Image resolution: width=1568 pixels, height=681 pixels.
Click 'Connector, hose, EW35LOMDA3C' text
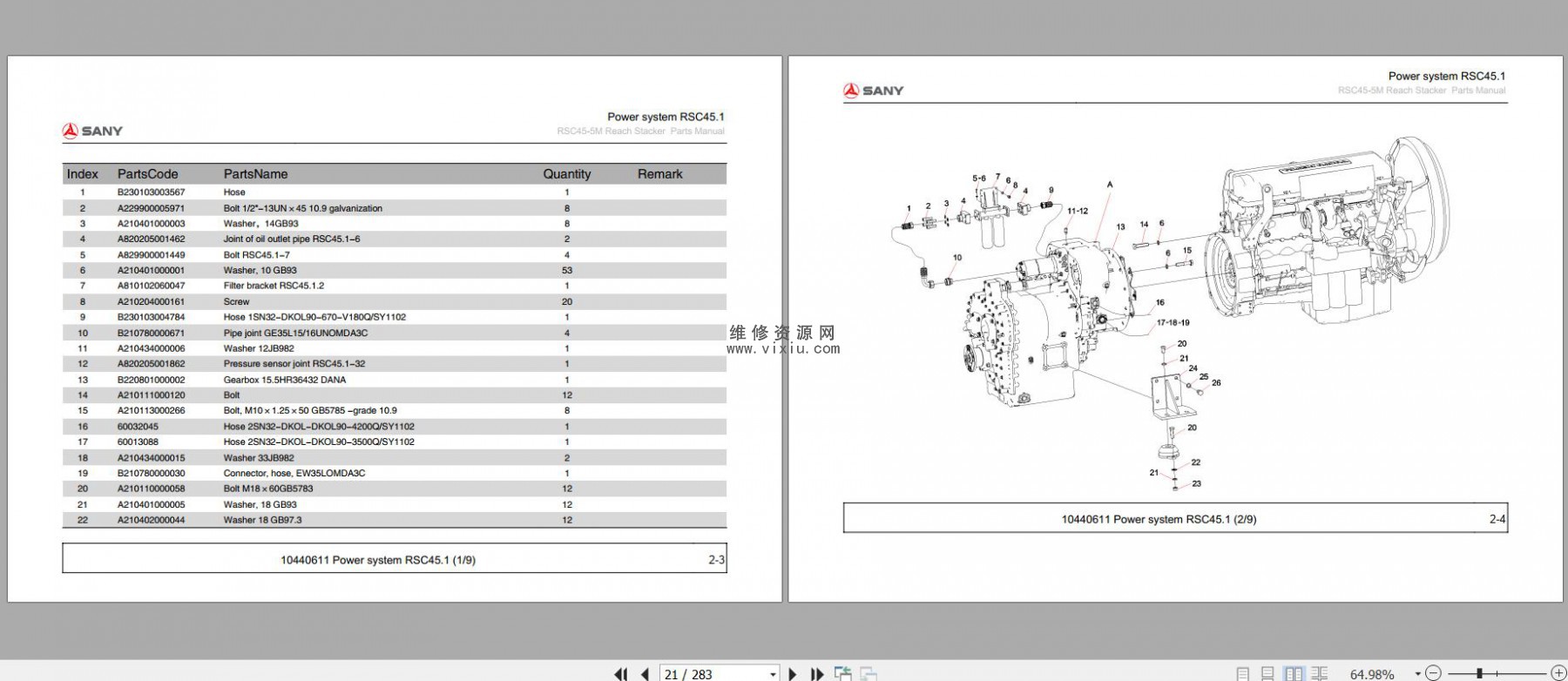click(294, 473)
